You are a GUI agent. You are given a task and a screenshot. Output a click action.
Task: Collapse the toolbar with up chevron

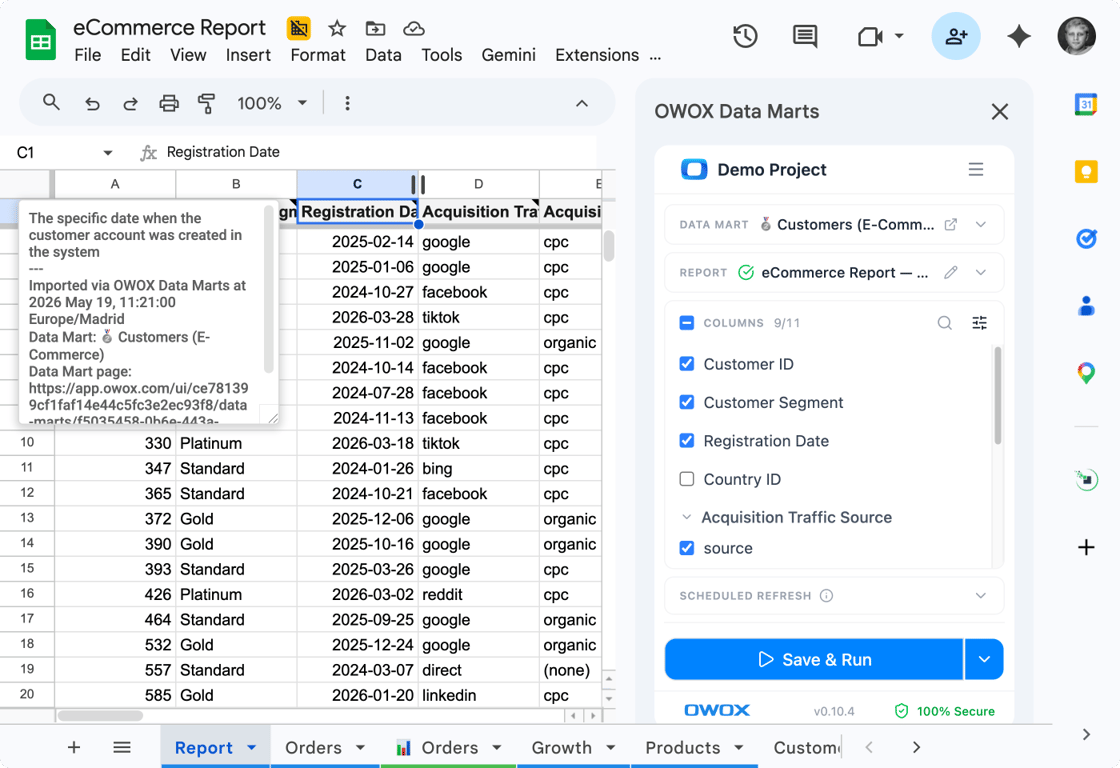[582, 104]
